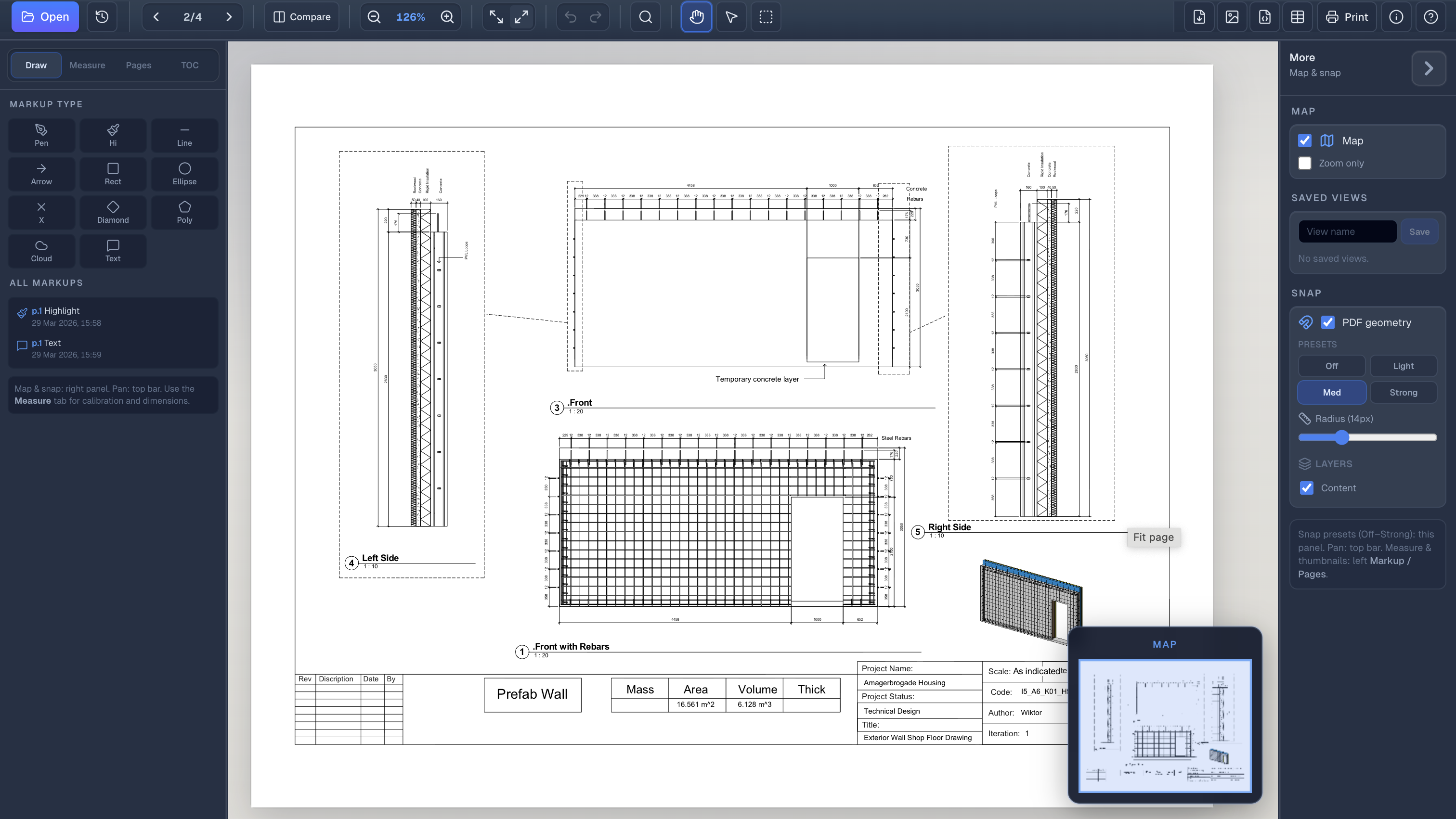Click the zoom in magnifier icon

[x=447, y=17]
